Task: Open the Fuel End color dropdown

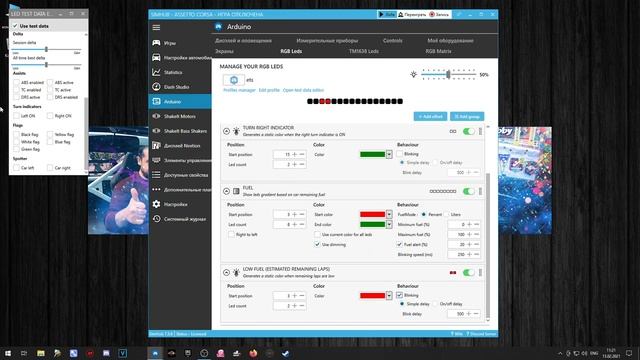Action: [389, 224]
